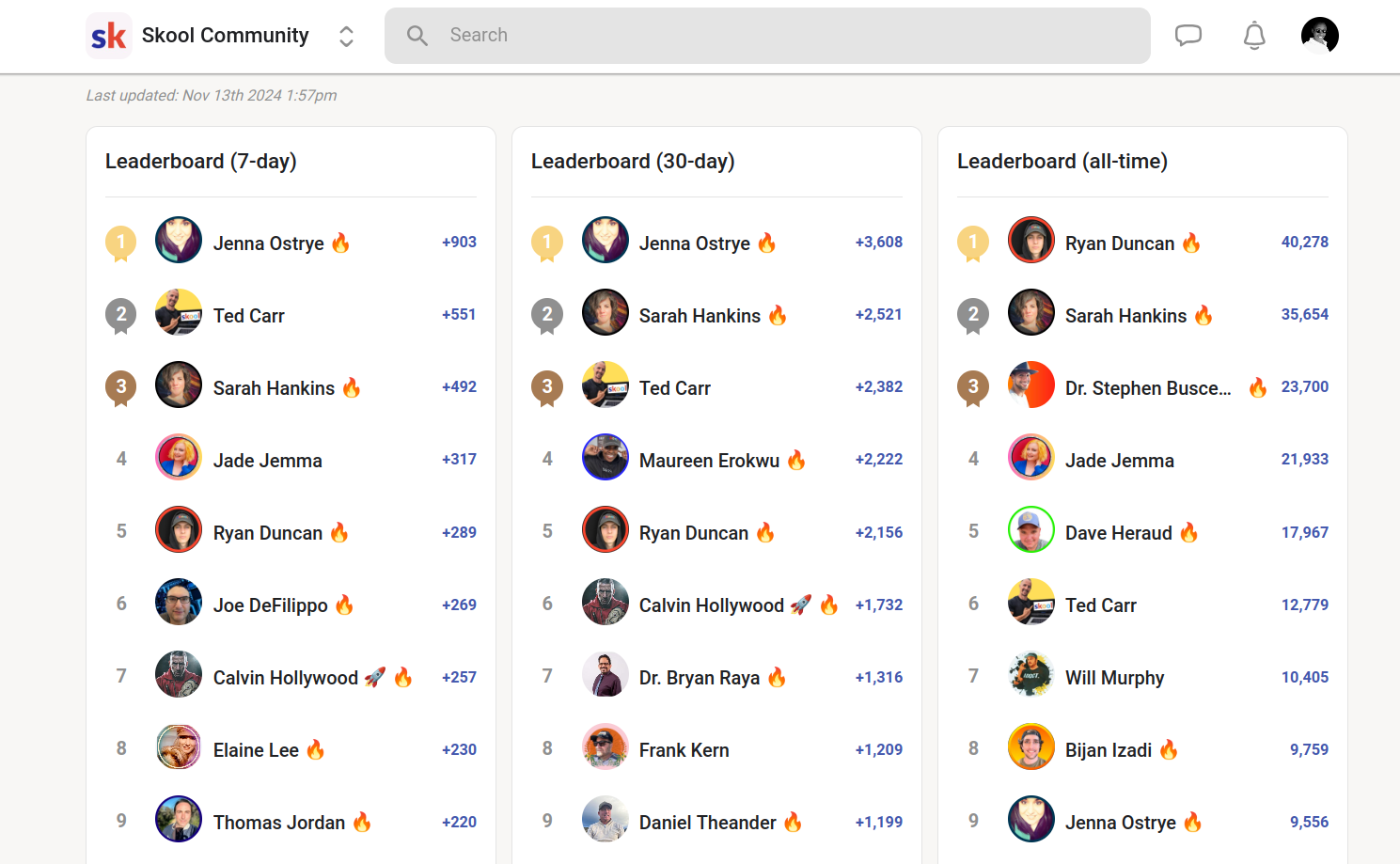This screenshot has width=1400, height=864.
Task: Open Elaine Lee profile link
Action: click(x=256, y=750)
